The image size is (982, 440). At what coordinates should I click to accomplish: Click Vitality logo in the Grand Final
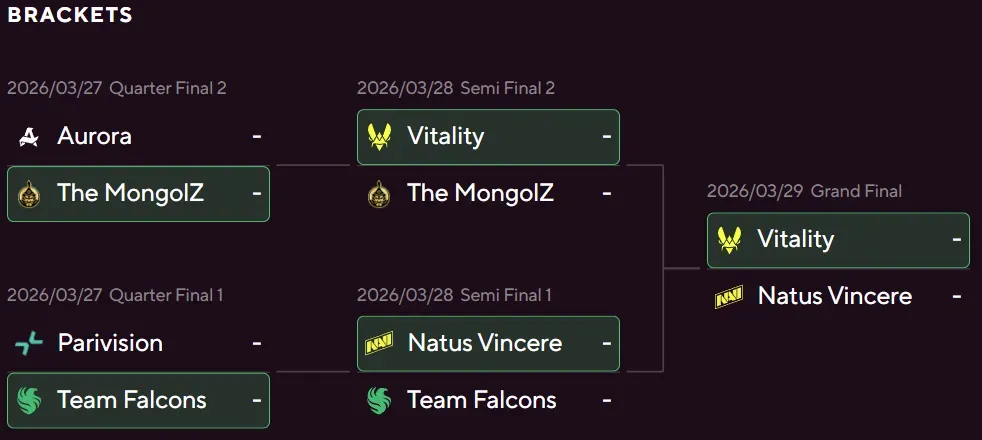pyautogui.click(x=729, y=240)
